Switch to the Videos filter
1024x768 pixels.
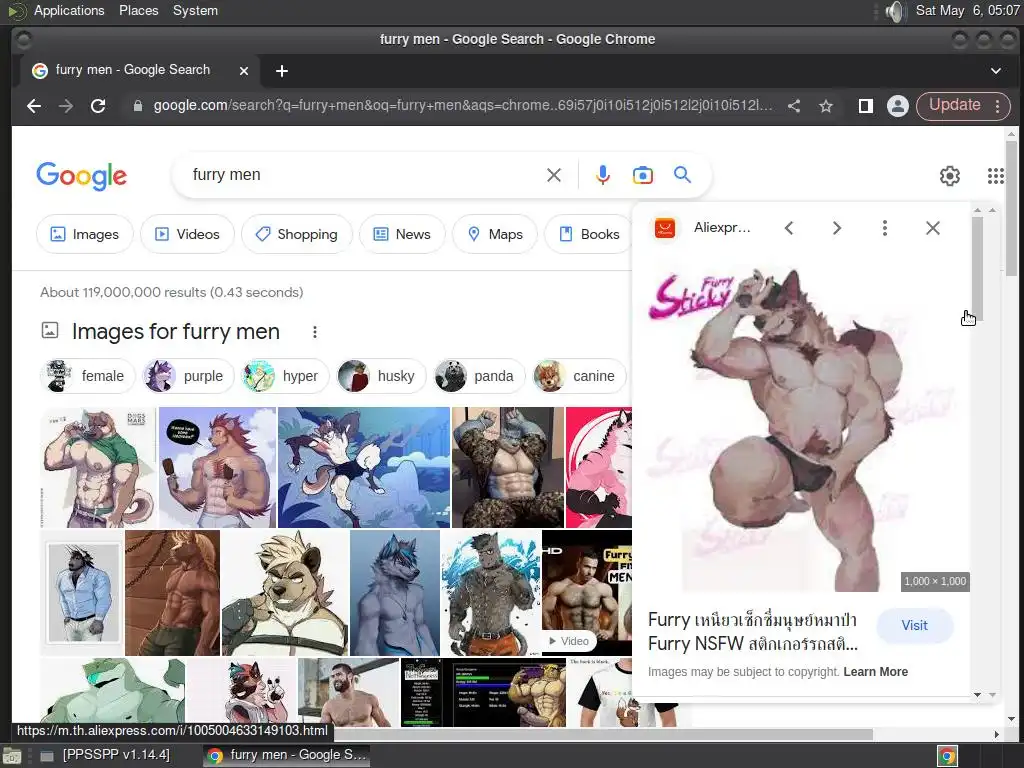(187, 234)
